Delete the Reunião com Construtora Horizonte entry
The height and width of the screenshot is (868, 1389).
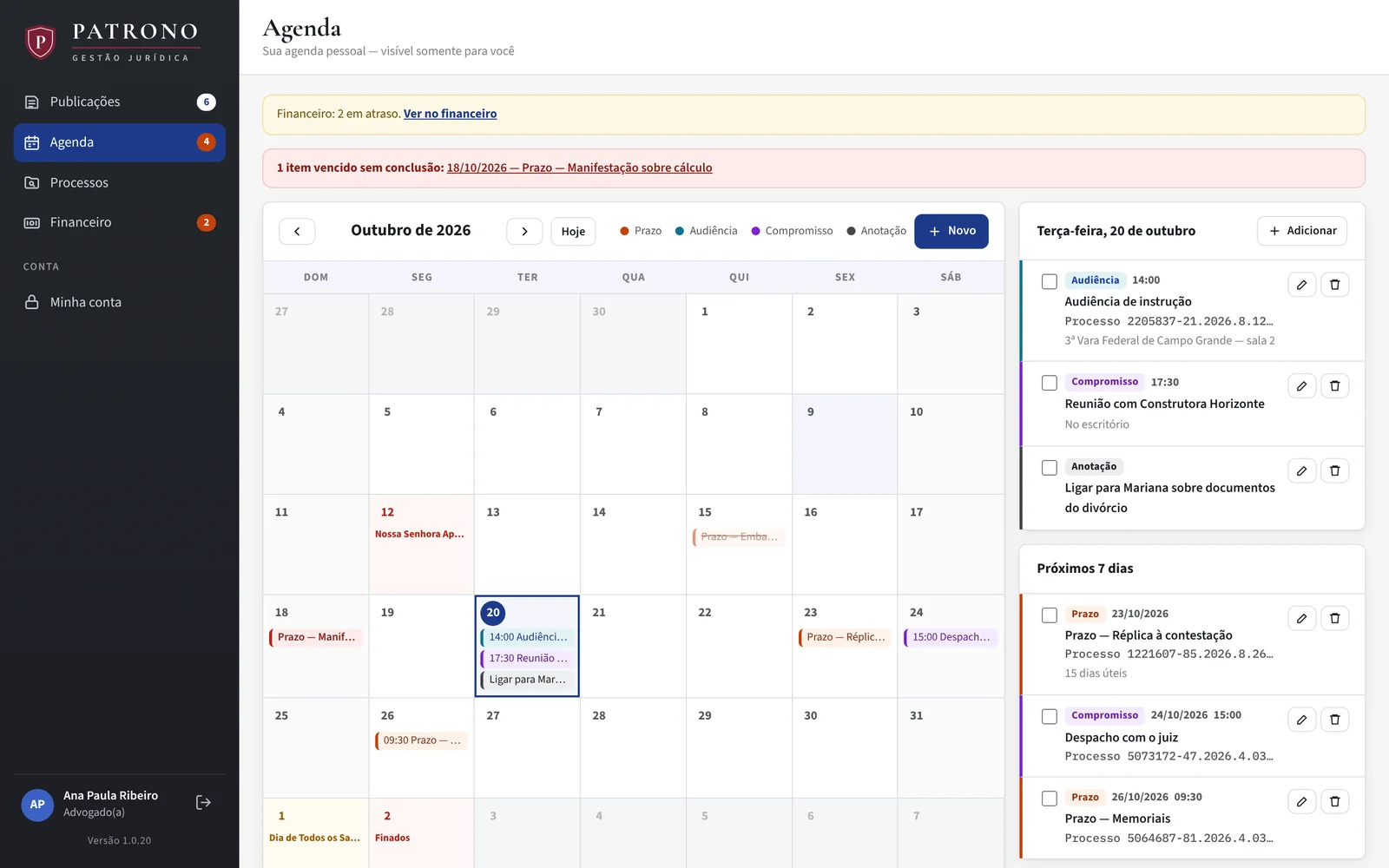point(1335,386)
